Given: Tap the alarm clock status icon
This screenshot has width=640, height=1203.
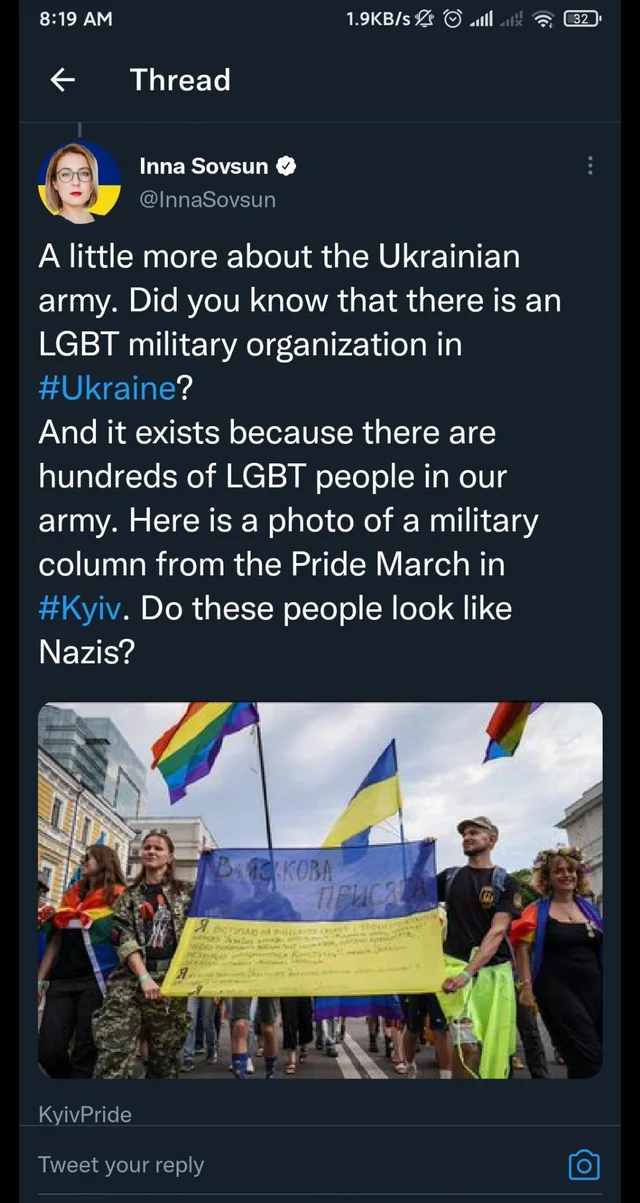Looking at the screenshot, I should pyautogui.click(x=453, y=19).
